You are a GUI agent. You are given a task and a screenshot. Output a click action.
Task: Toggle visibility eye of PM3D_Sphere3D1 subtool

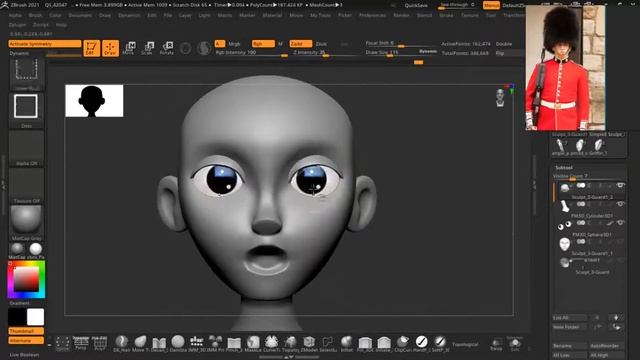coord(620,223)
